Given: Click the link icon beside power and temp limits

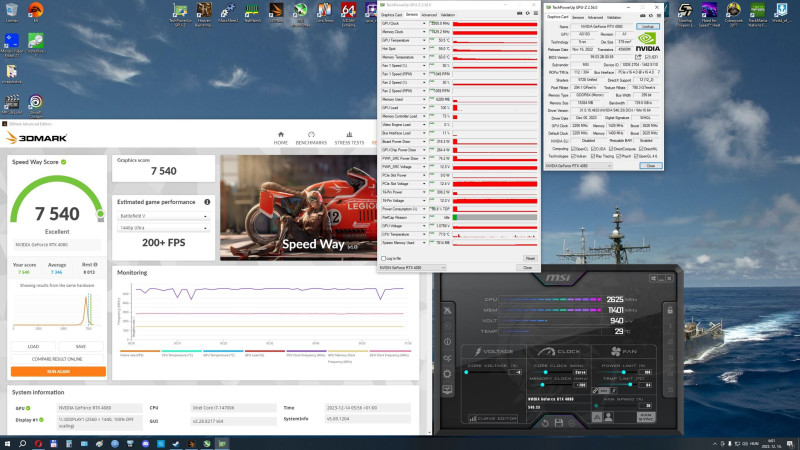Looking at the screenshot, I should (595, 391).
